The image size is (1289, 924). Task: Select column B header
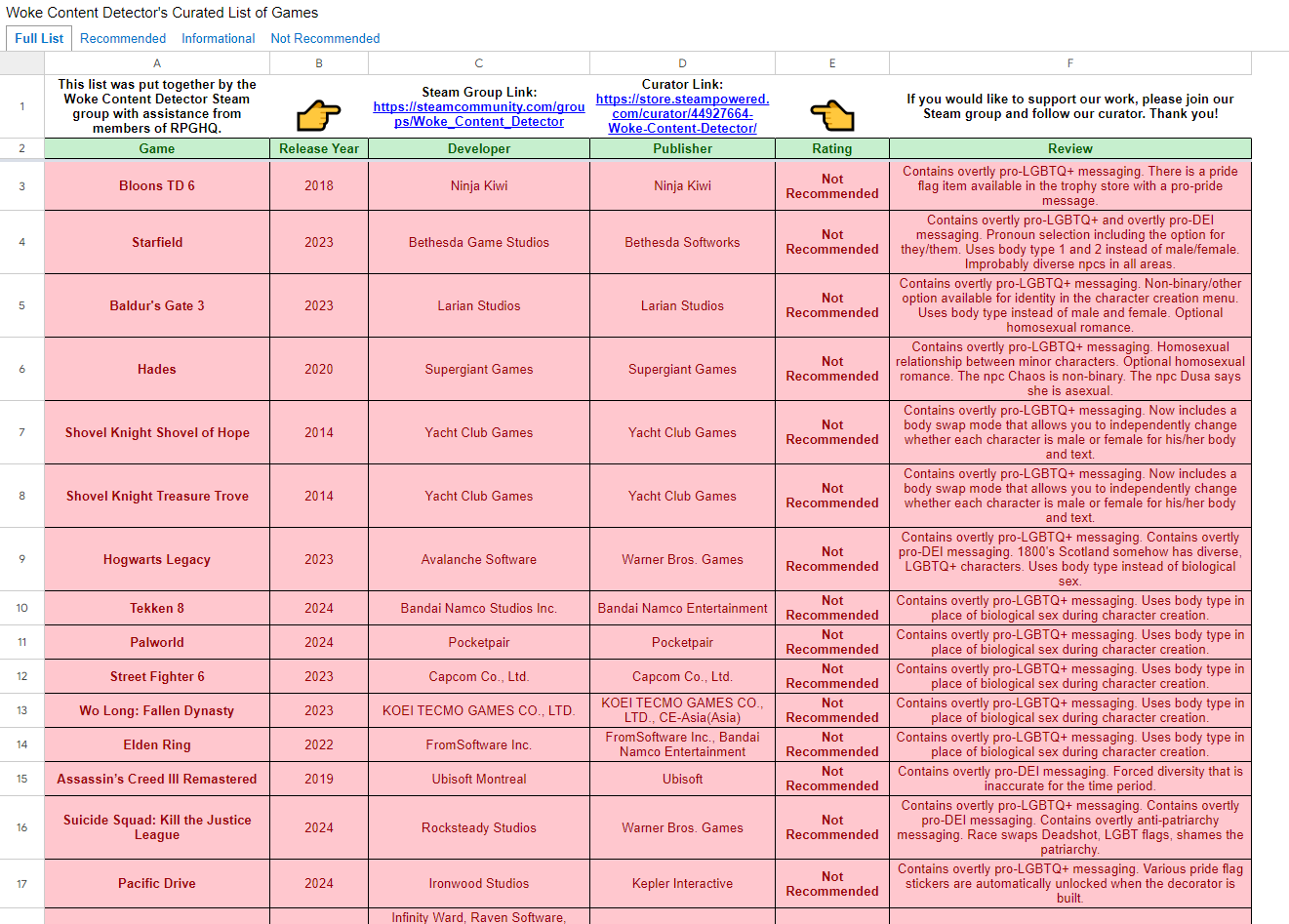point(319,63)
